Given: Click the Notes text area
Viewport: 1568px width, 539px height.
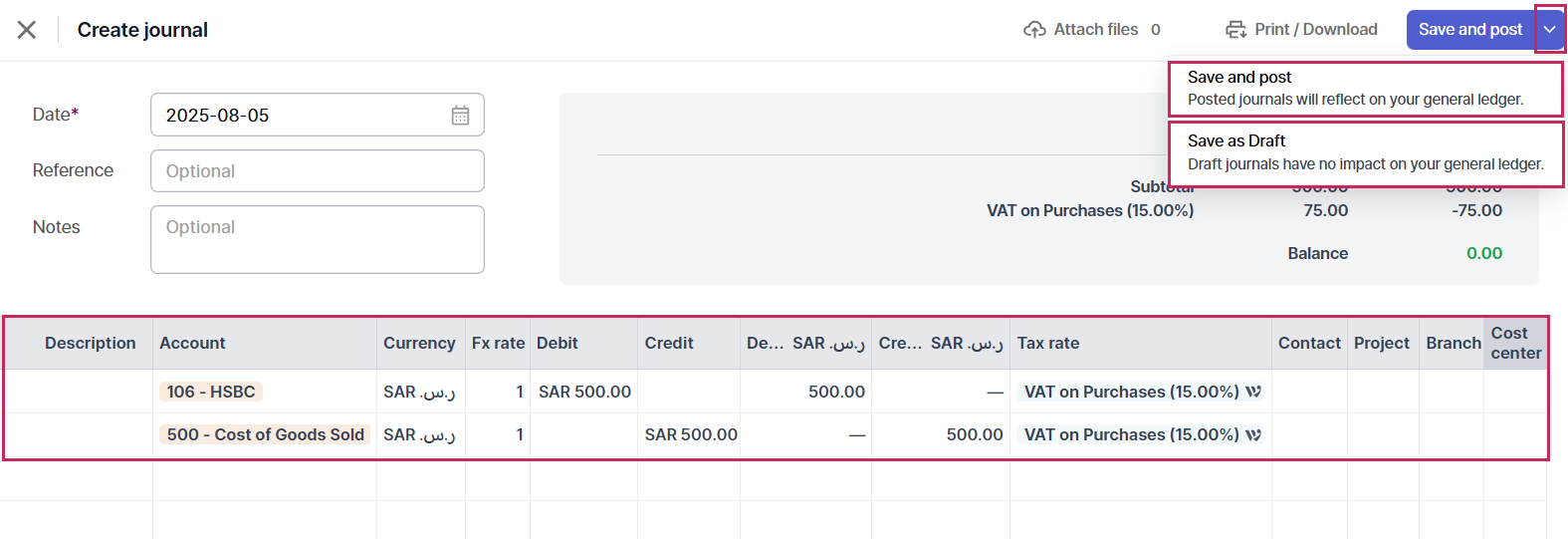Looking at the screenshot, I should (317, 239).
